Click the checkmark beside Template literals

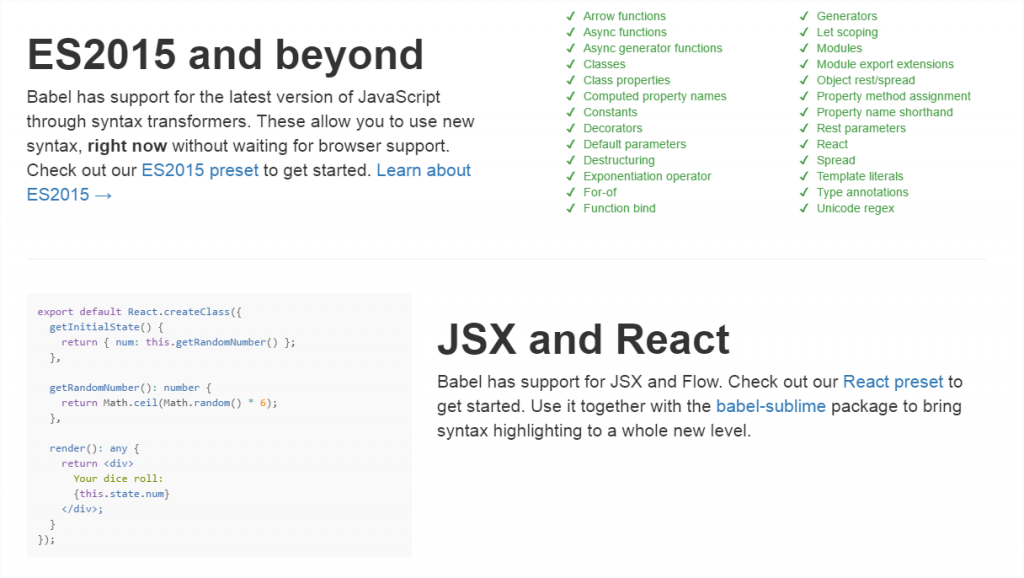coord(804,176)
